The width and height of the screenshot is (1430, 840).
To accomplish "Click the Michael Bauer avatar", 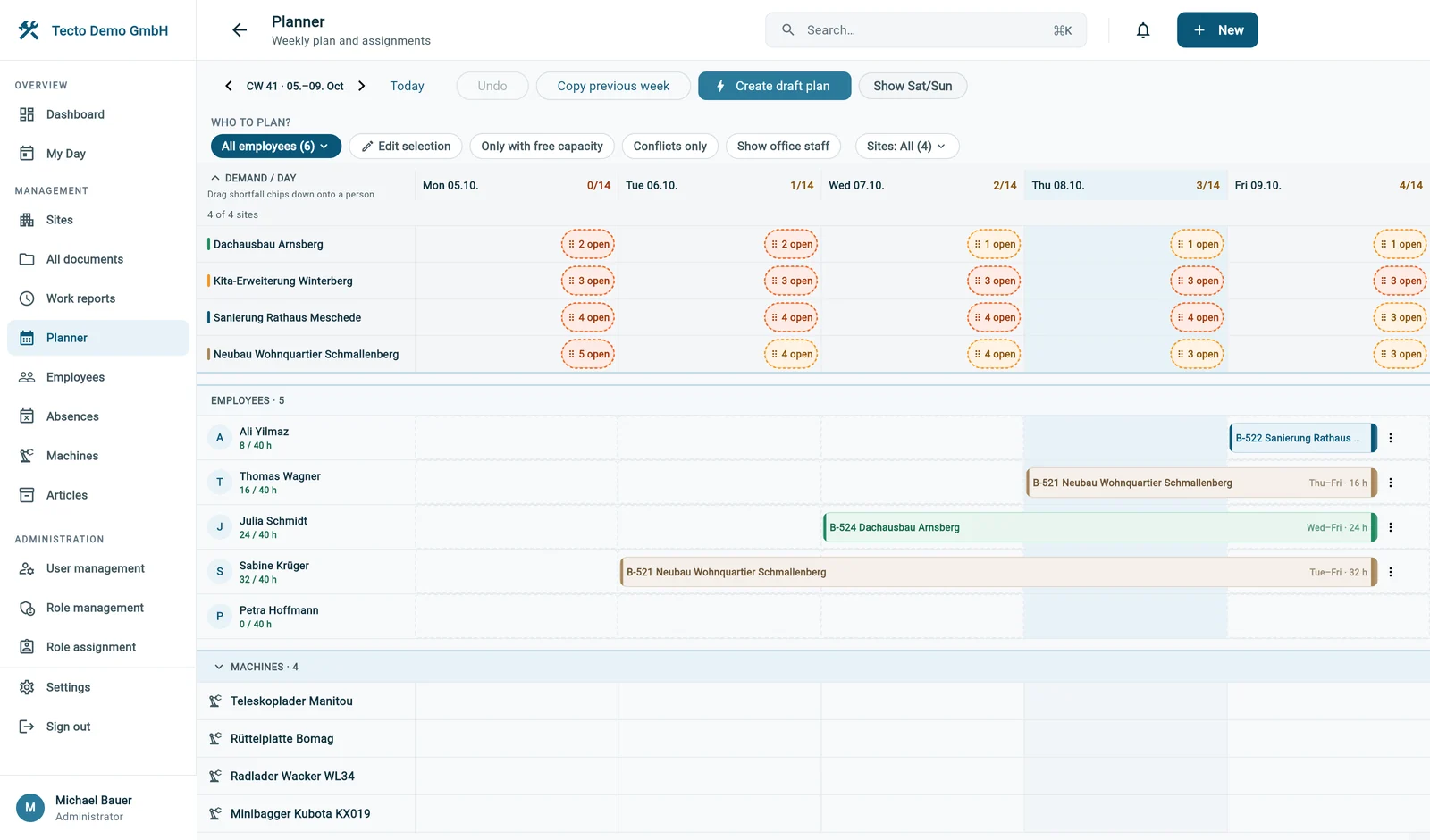I will coord(30,807).
